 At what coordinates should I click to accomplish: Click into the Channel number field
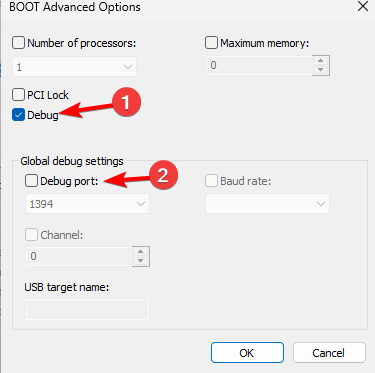click(79, 256)
